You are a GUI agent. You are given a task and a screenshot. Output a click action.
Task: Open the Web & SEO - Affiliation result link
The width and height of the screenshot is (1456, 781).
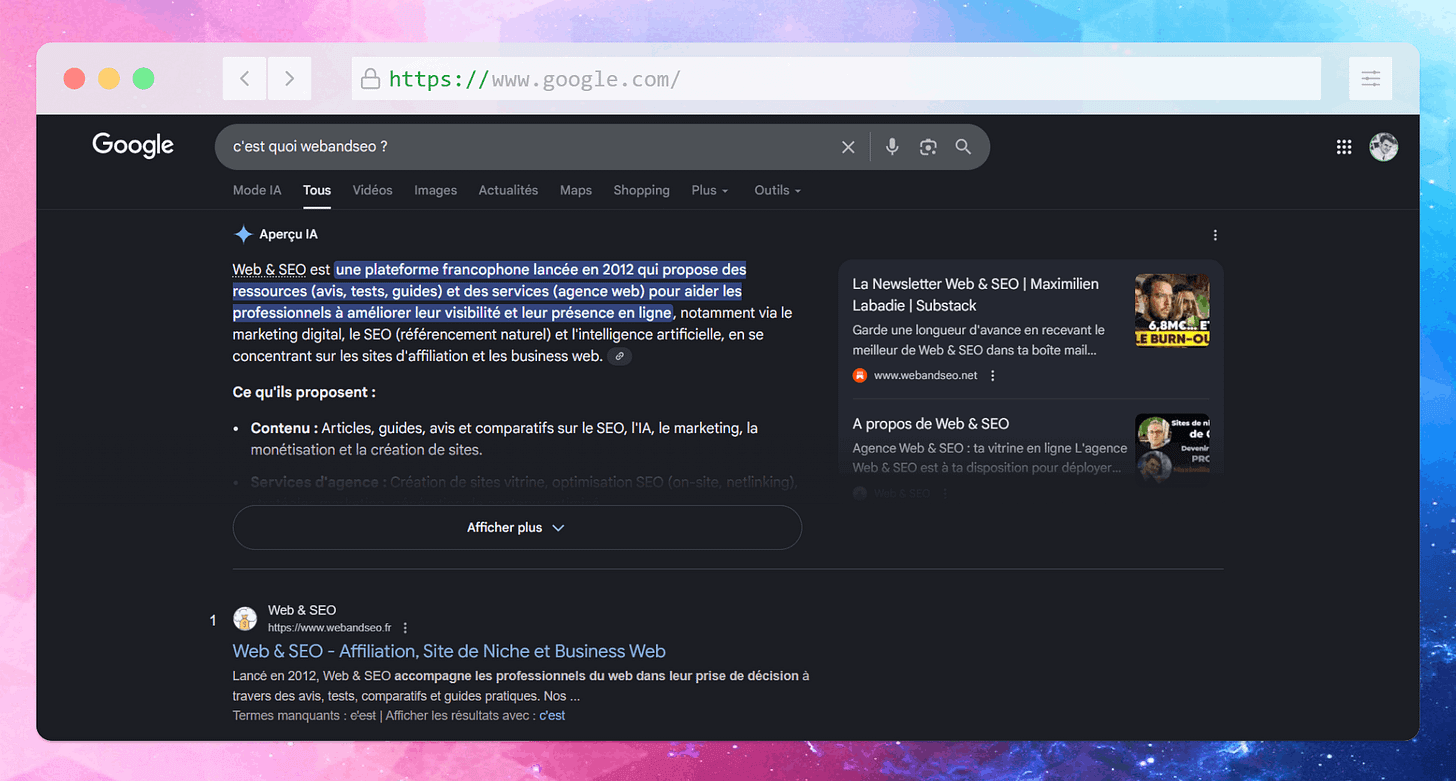(449, 650)
